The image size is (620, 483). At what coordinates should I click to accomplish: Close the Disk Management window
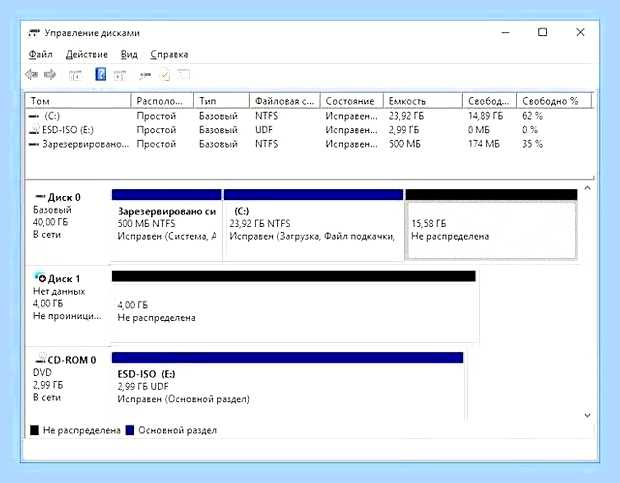tap(580, 32)
